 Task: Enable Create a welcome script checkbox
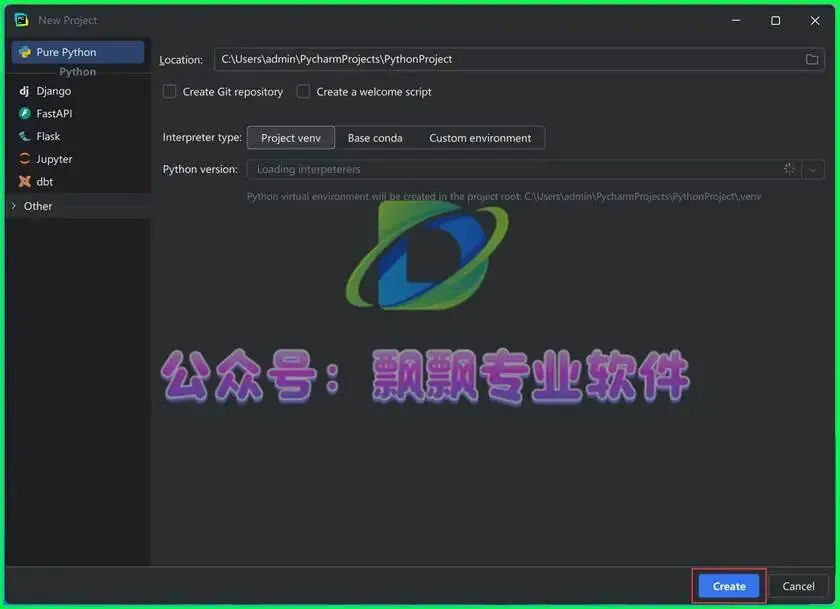pos(303,92)
